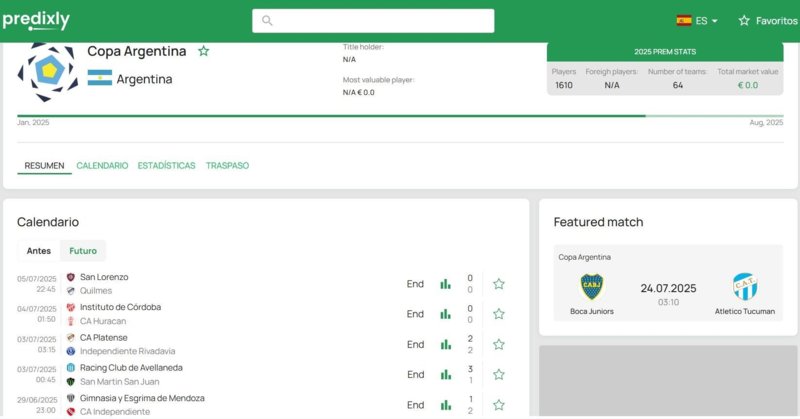Click the search magnifier icon
The image size is (800, 419).
tap(267, 20)
